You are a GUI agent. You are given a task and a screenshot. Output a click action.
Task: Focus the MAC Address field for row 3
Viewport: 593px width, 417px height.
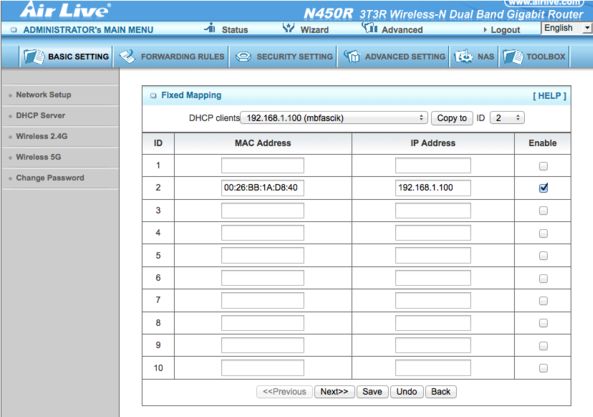(x=262, y=211)
